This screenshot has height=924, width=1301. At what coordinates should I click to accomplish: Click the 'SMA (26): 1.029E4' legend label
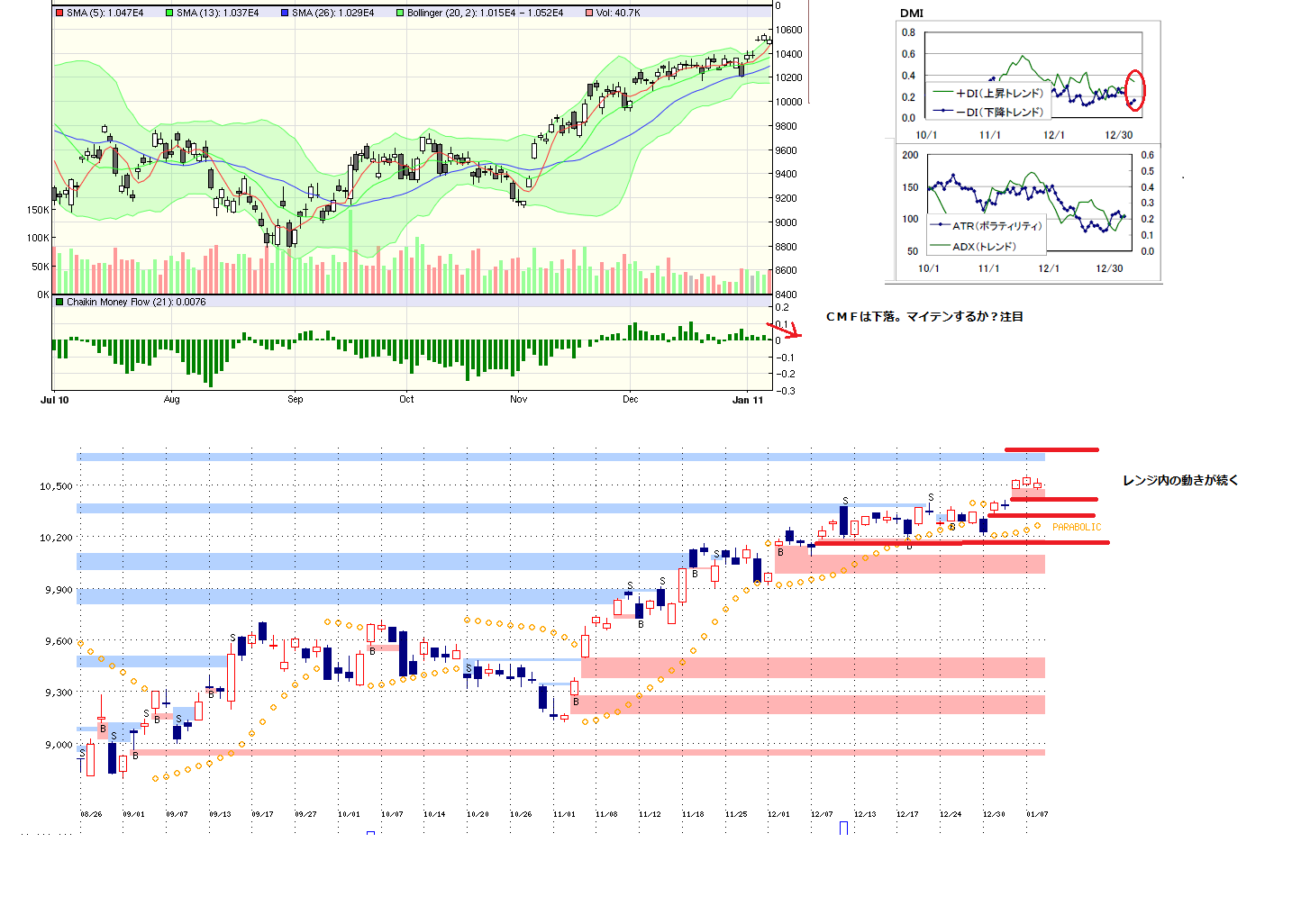[333, 14]
